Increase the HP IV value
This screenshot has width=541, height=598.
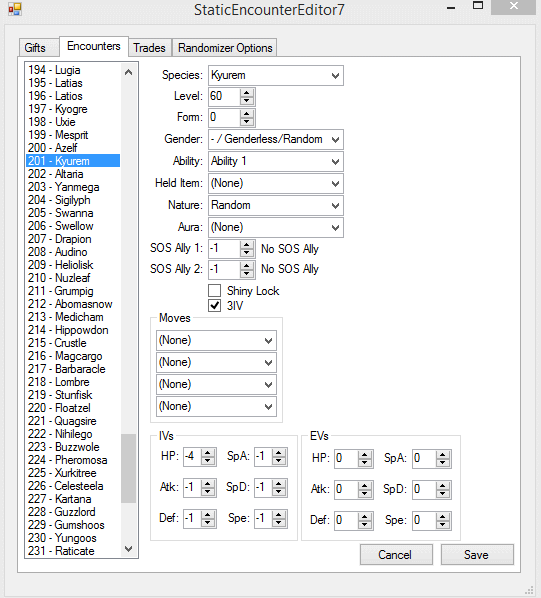click(x=208, y=453)
